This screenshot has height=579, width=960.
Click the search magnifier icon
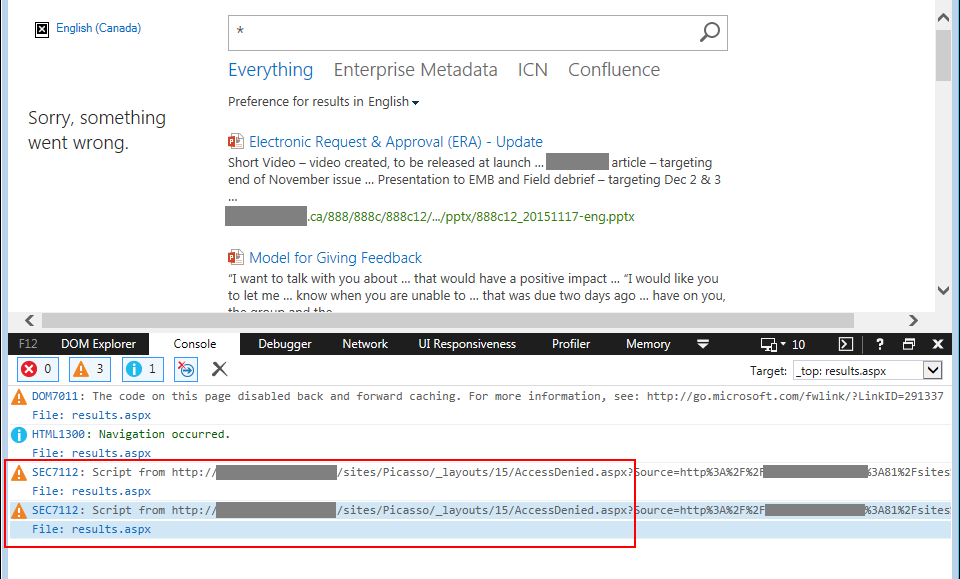click(709, 32)
